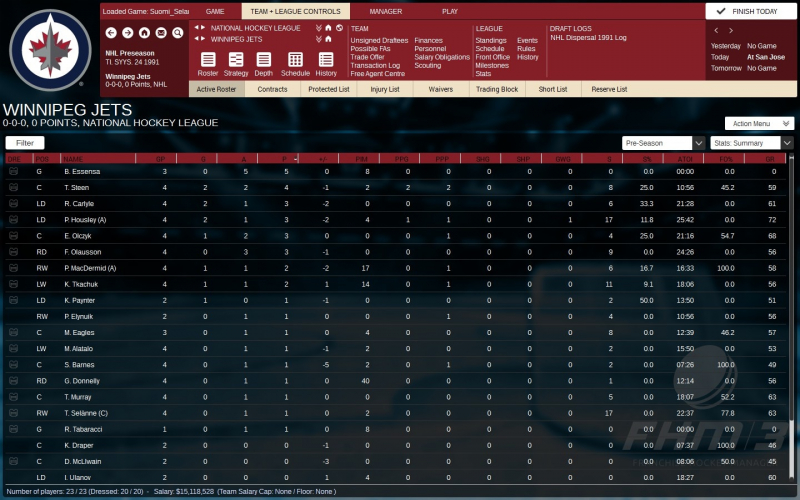The image size is (800, 500).
Task: Open the PLAY menu
Action: [449, 11]
